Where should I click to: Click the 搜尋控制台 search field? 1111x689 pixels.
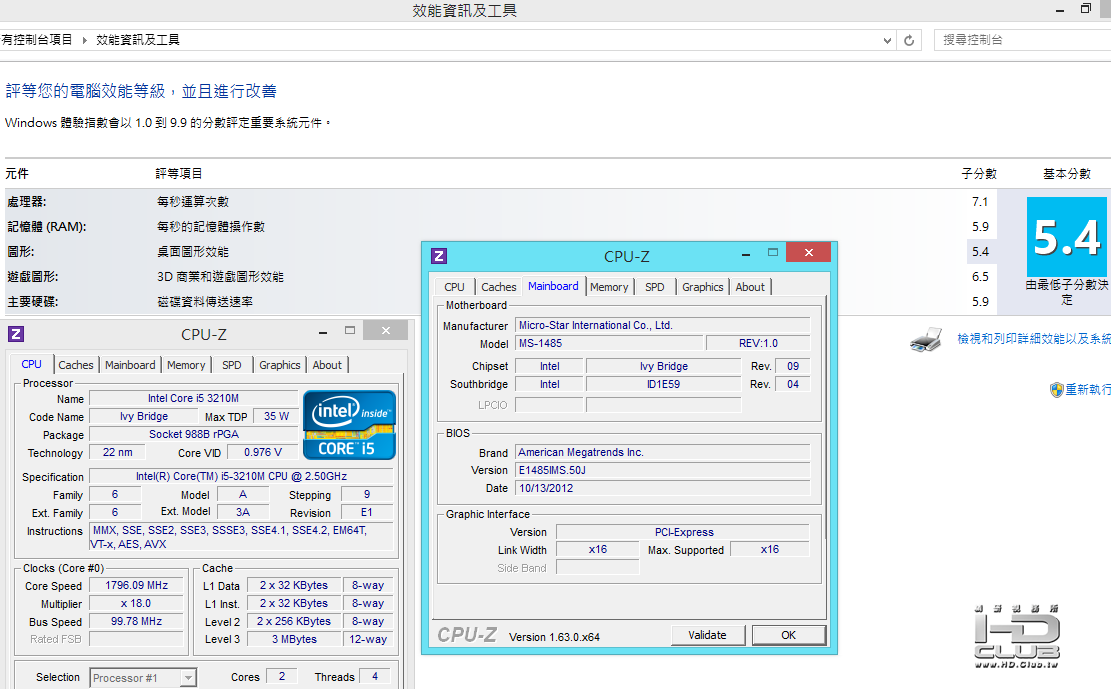pyautogui.click(x=1022, y=40)
